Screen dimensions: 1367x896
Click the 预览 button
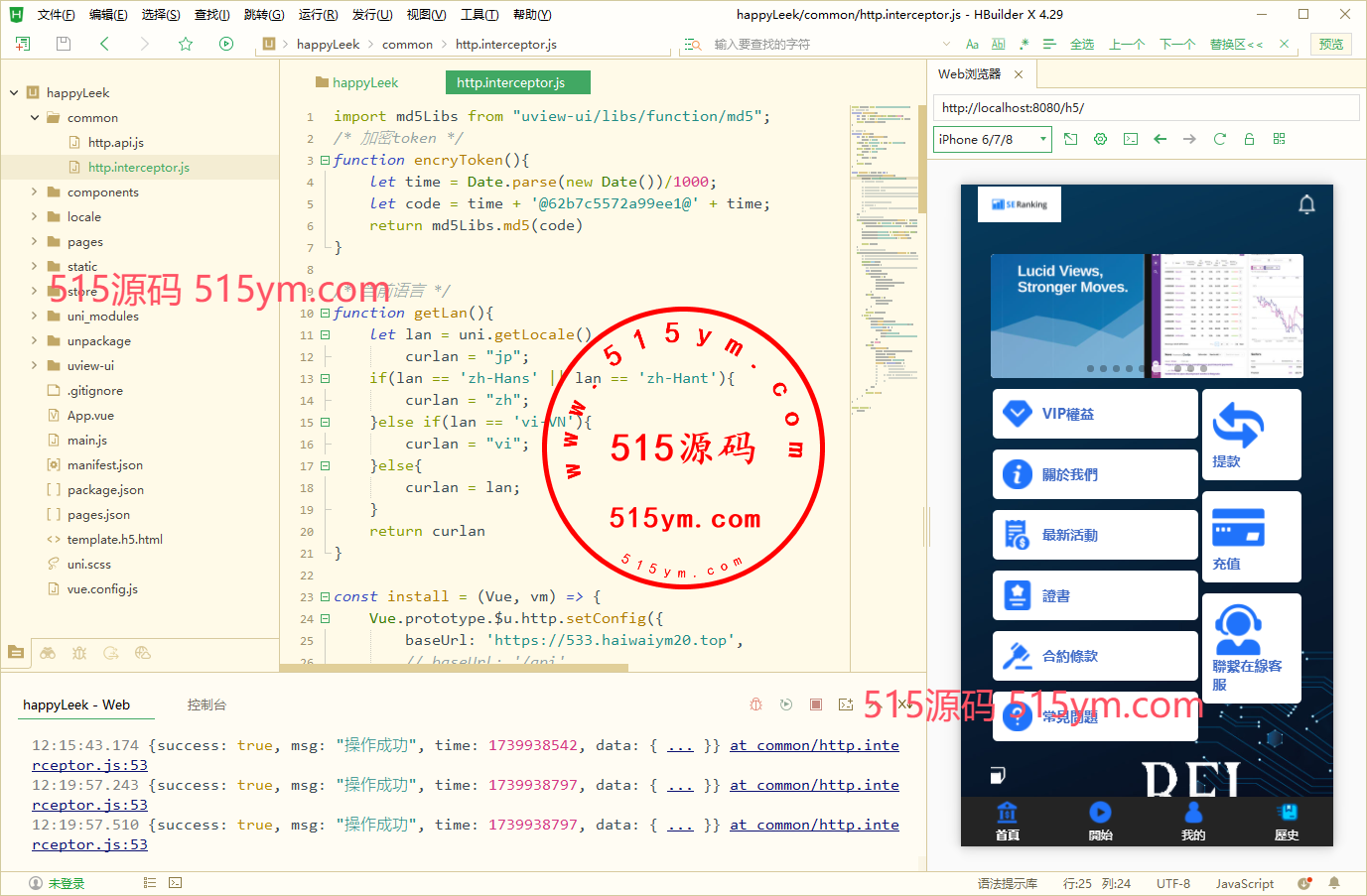click(x=1330, y=45)
